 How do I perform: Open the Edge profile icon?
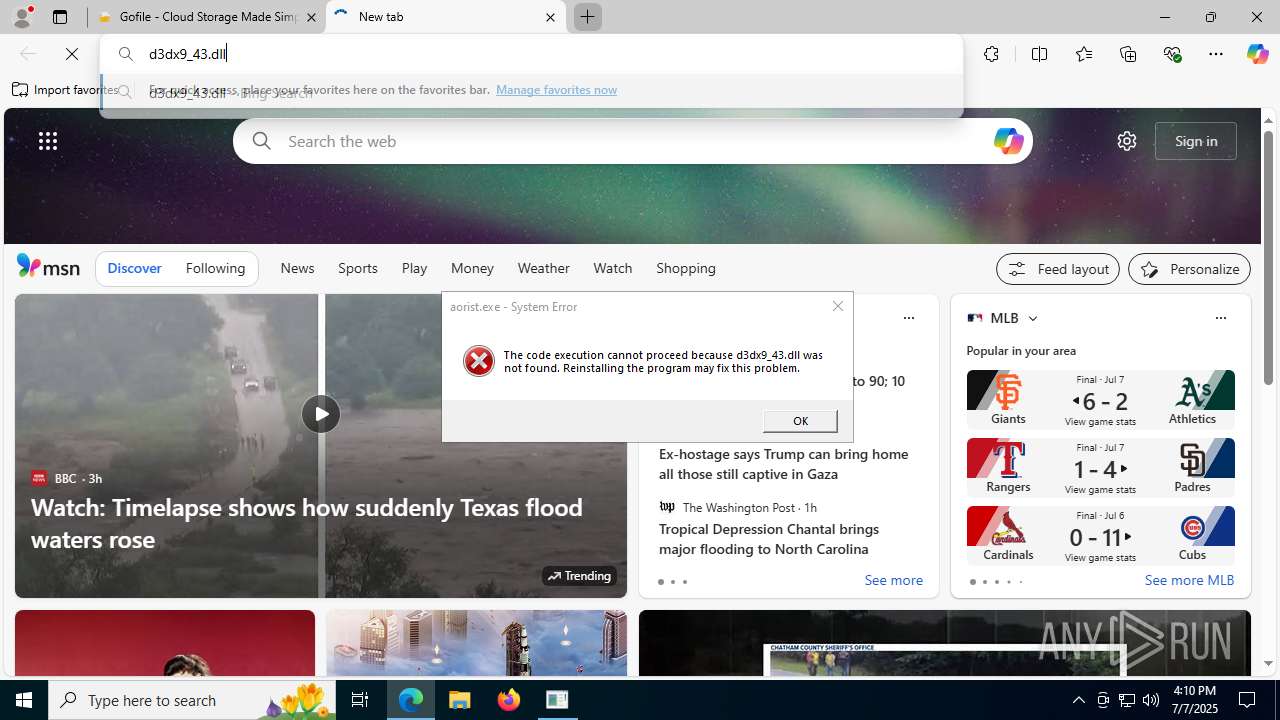pos(21,16)
